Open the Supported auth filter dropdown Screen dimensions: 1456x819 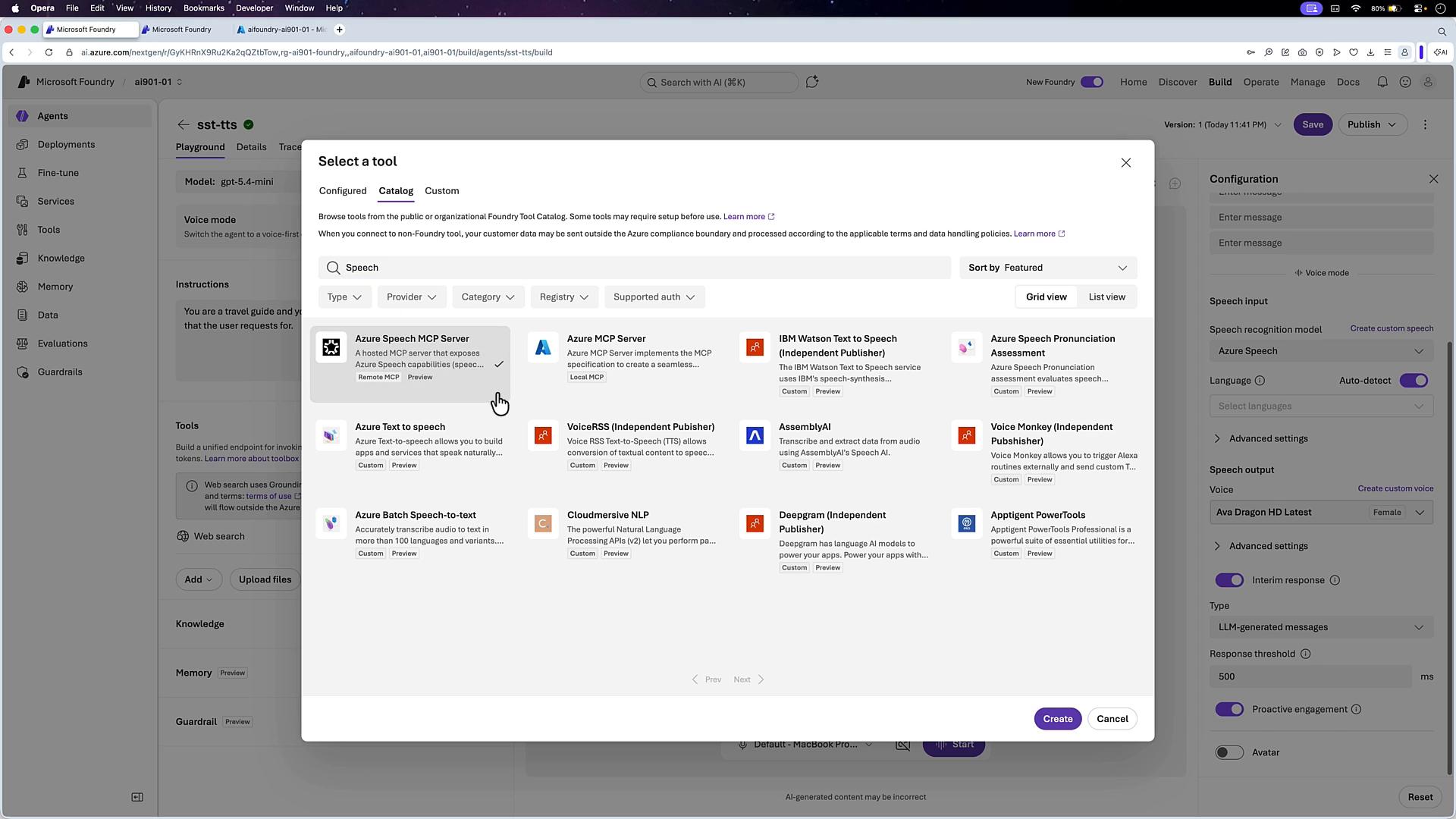(654, 297)
